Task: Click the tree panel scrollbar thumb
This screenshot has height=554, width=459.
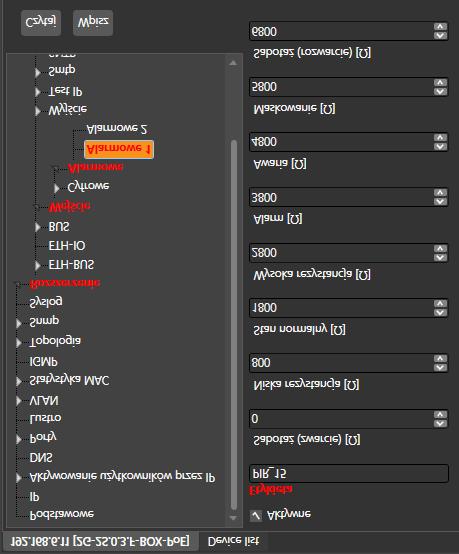Action: pyautogui.click(x=233, y=325)
